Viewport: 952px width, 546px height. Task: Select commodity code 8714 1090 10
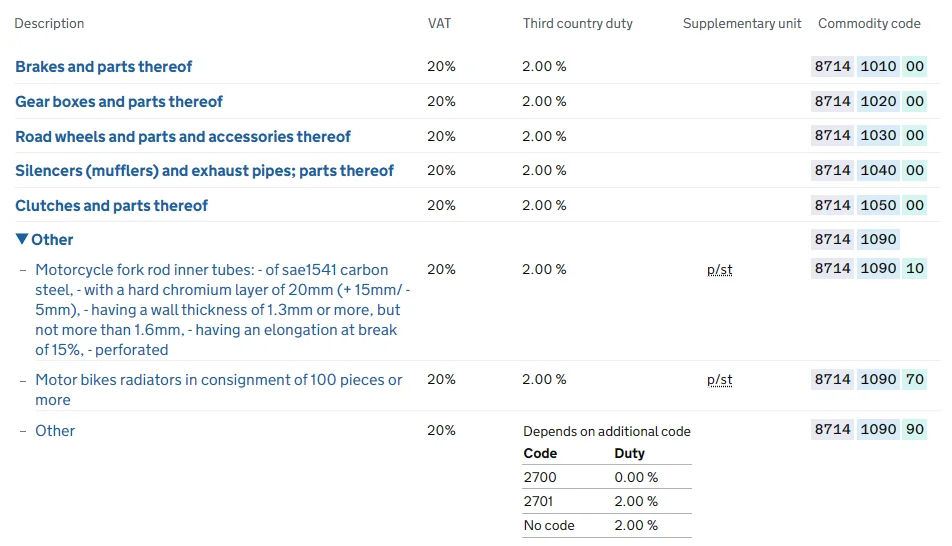pyautogui.click(x=869, y=269)
